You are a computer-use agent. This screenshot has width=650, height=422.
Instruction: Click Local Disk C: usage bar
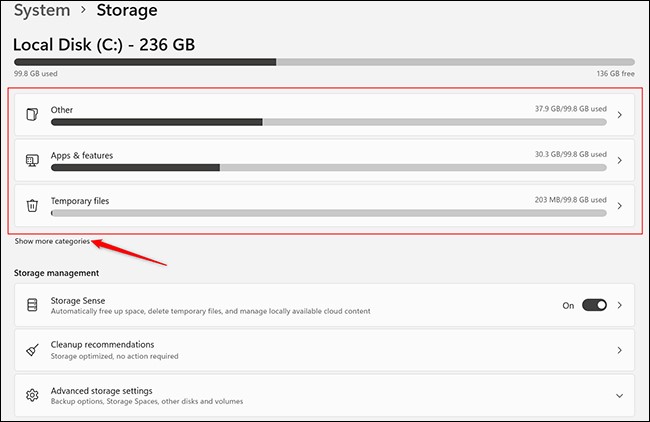324,62
